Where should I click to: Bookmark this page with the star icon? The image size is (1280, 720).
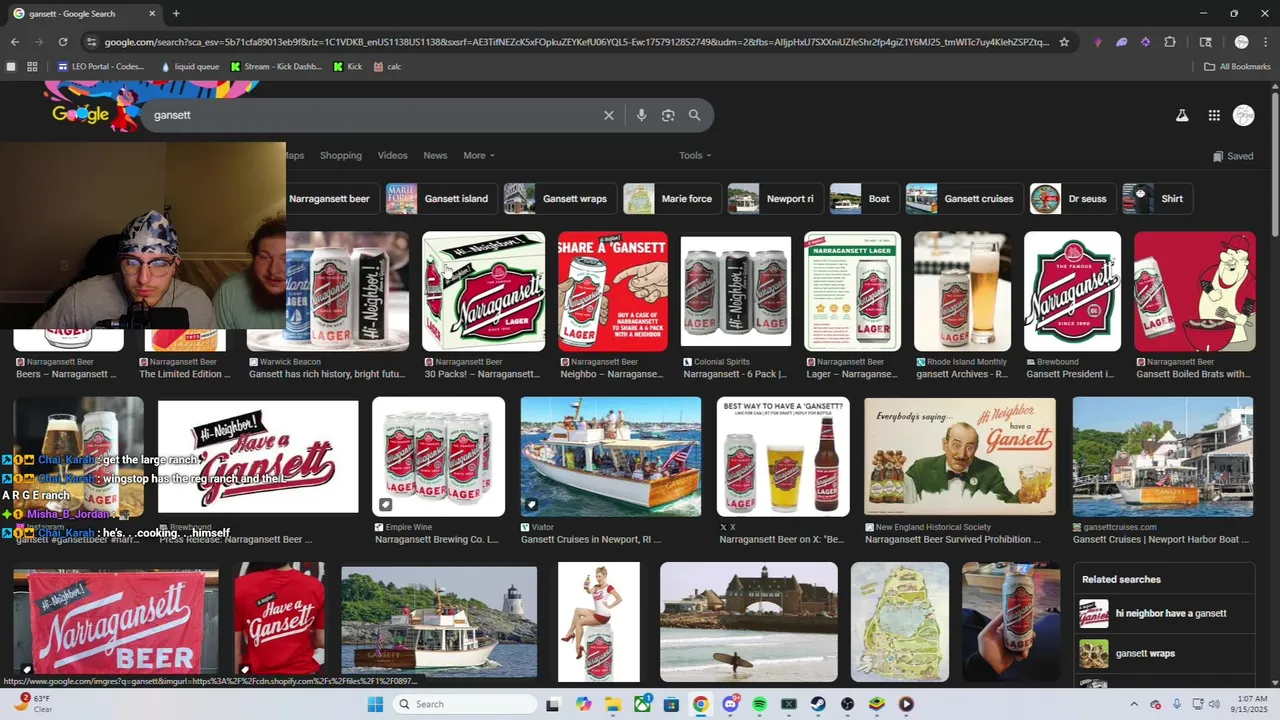[x=1064, y=42]
